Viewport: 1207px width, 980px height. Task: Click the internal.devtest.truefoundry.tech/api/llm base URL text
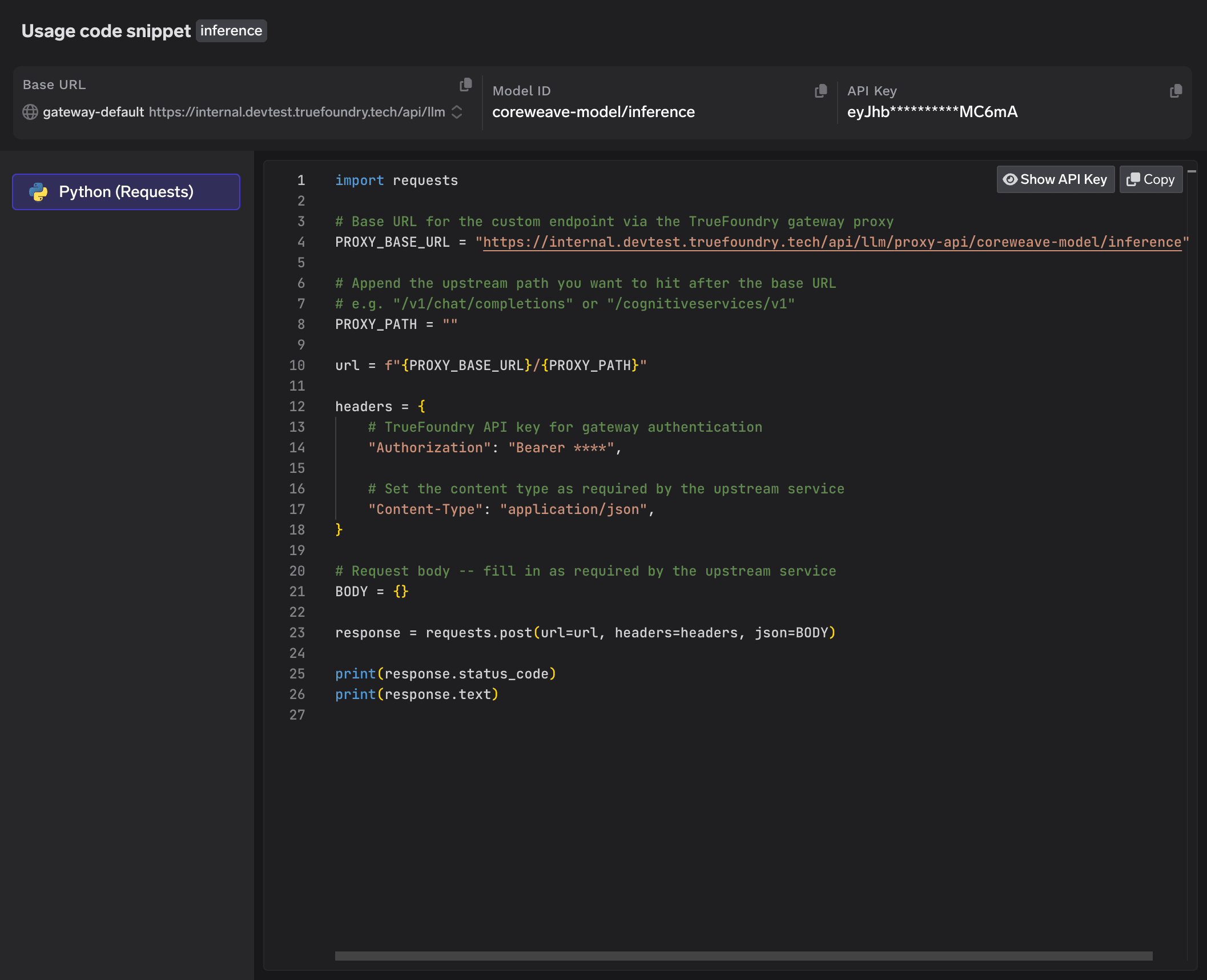click(x=297, y=112)
